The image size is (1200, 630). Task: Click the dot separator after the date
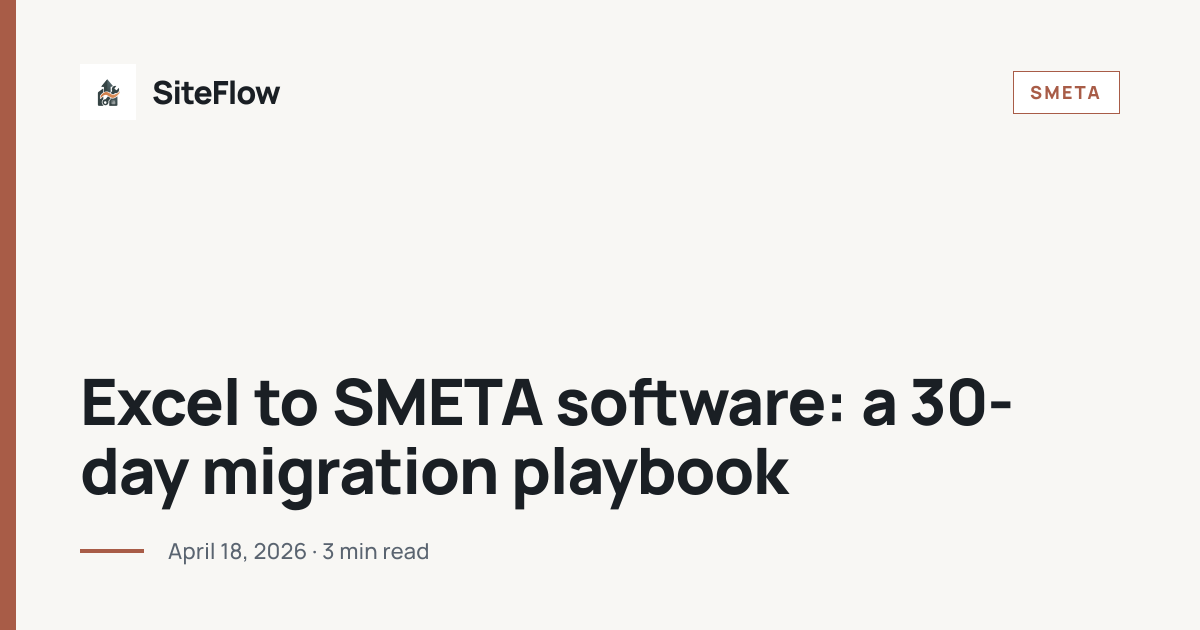click(314, 551)
